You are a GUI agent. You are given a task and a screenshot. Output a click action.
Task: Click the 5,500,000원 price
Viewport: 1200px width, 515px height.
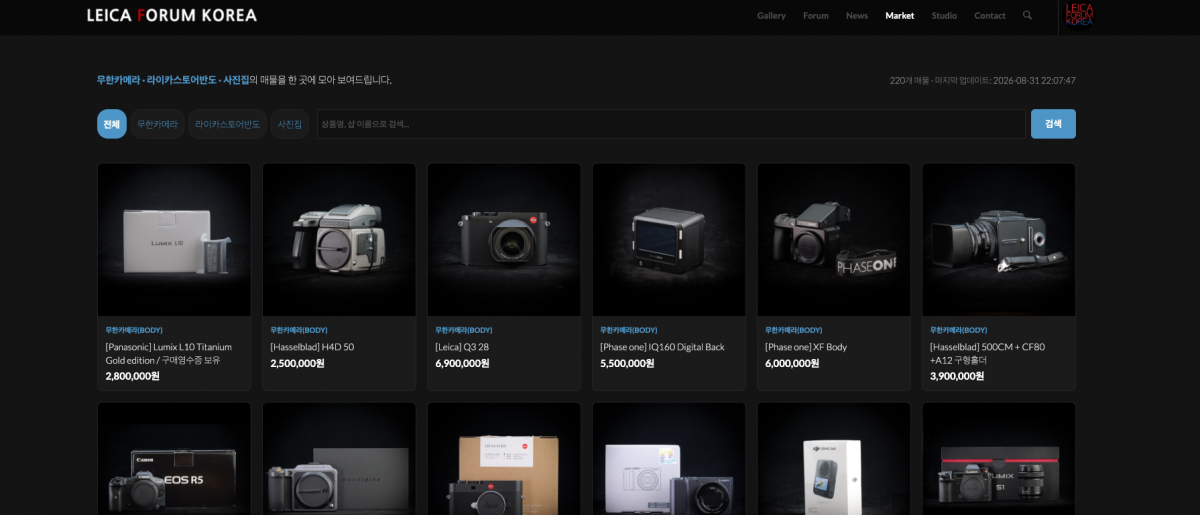click(627, 364)
